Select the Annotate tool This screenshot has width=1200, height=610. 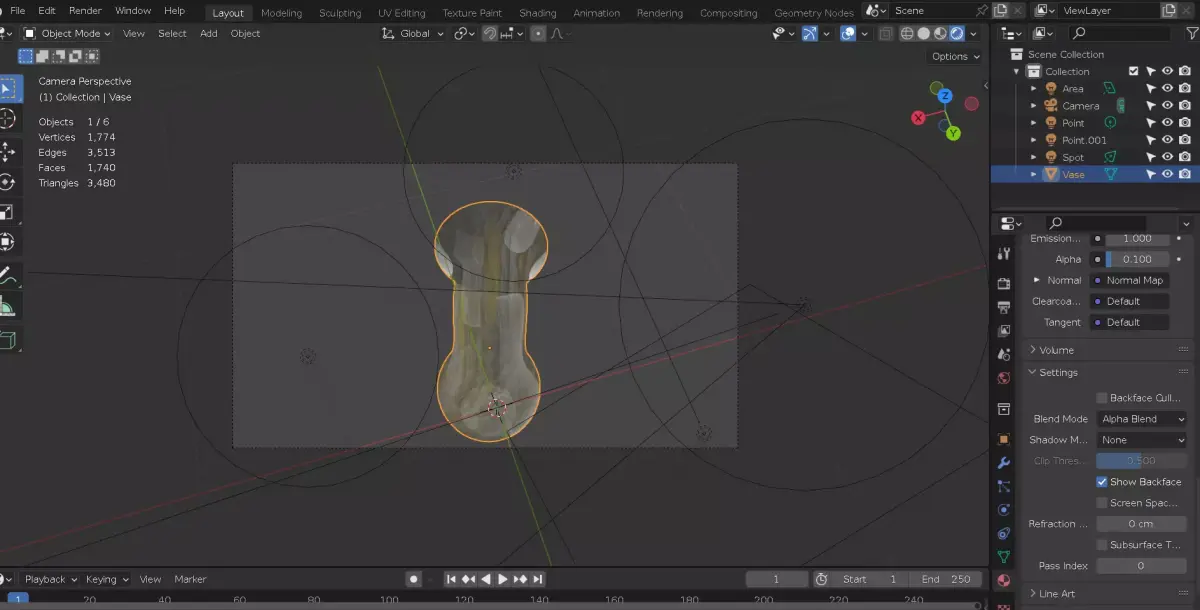click(x=7, y=276)
